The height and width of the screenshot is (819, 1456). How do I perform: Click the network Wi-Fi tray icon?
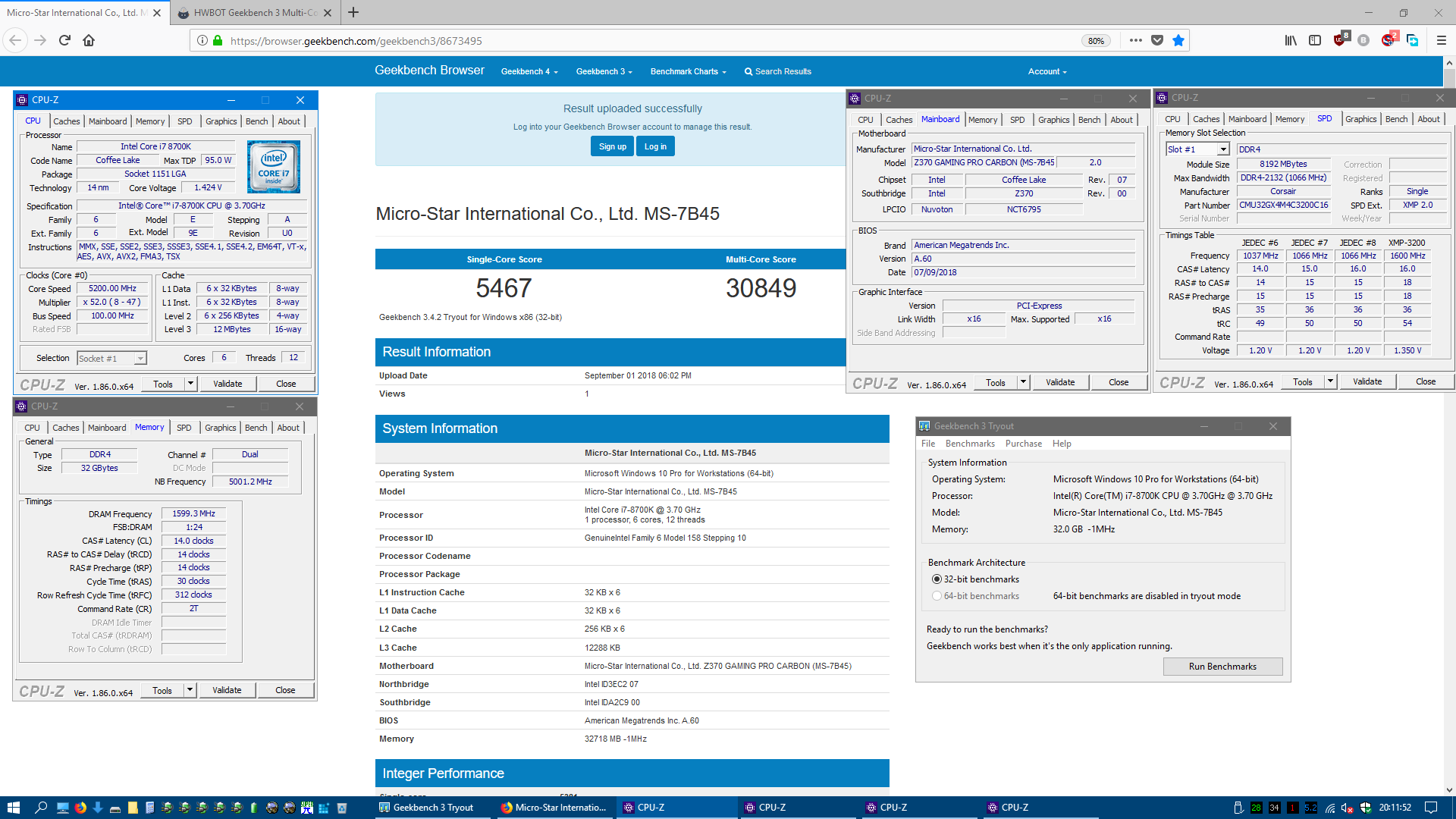pyautogui.click(x=1330, y=808)
